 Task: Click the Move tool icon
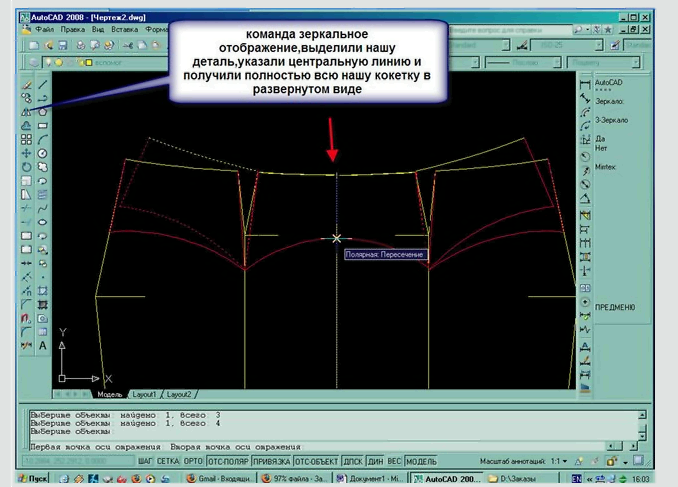tap(27, 154)
